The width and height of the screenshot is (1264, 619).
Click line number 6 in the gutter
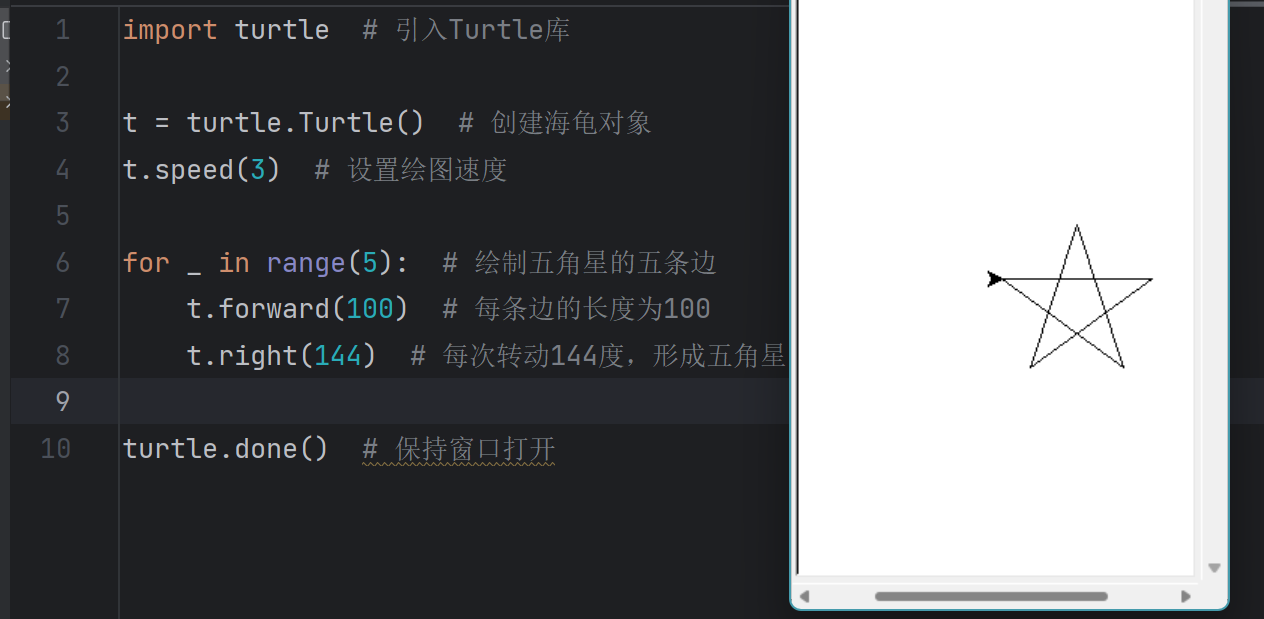click(x=62, y=263)
